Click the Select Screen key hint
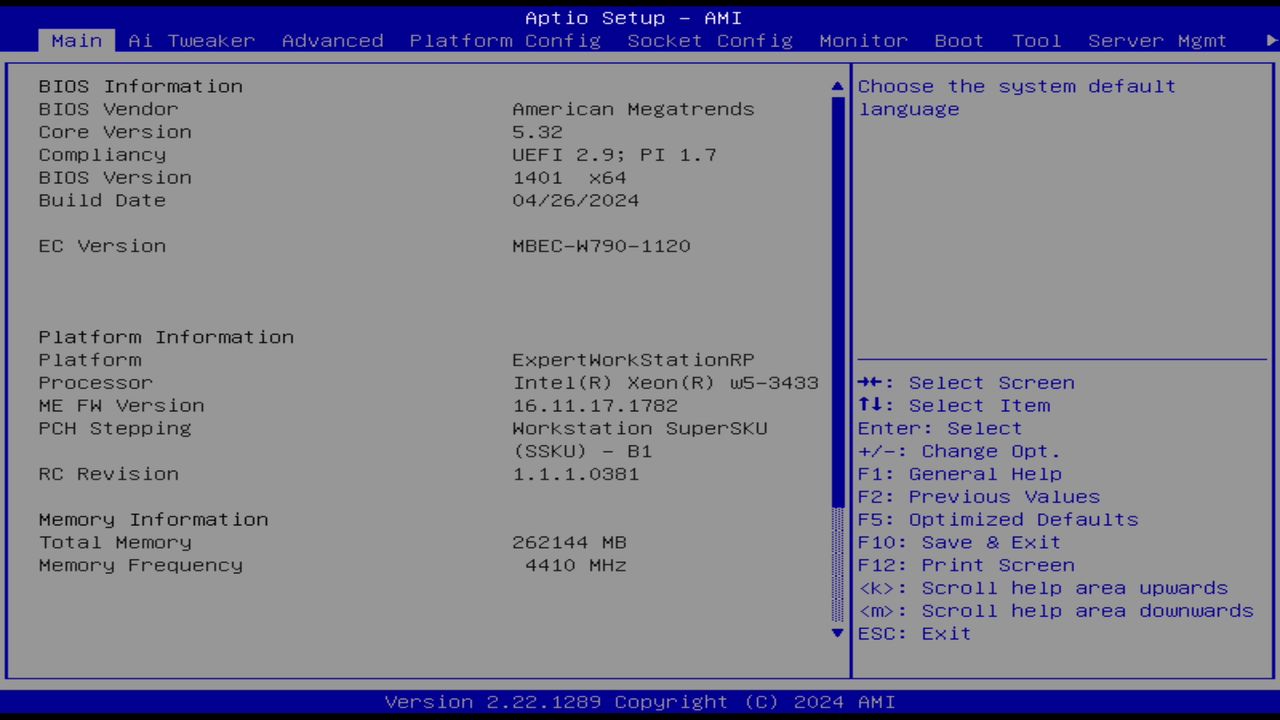 tap(966, 383)
